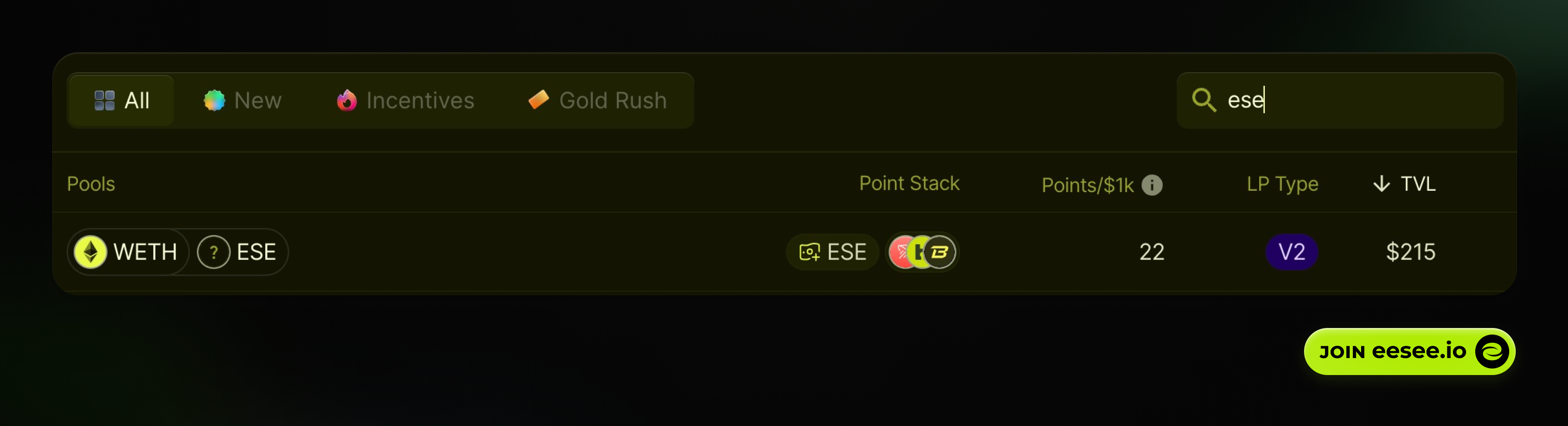Image resolution: width=1568 pixels, height=426 pixels.
Task: Click the eesee logo circle icon
Action: click(1492, 352)
